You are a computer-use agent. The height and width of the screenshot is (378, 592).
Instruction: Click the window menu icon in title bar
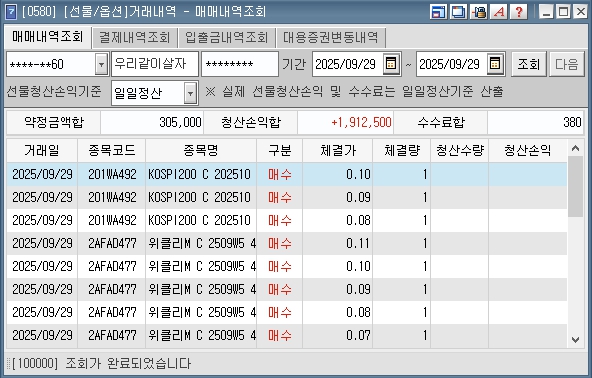11,12
